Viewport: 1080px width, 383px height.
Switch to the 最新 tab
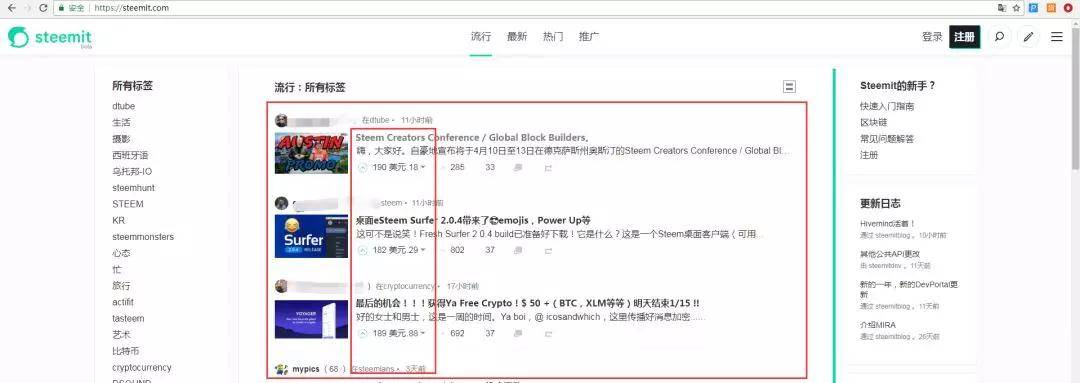(517, 37)
